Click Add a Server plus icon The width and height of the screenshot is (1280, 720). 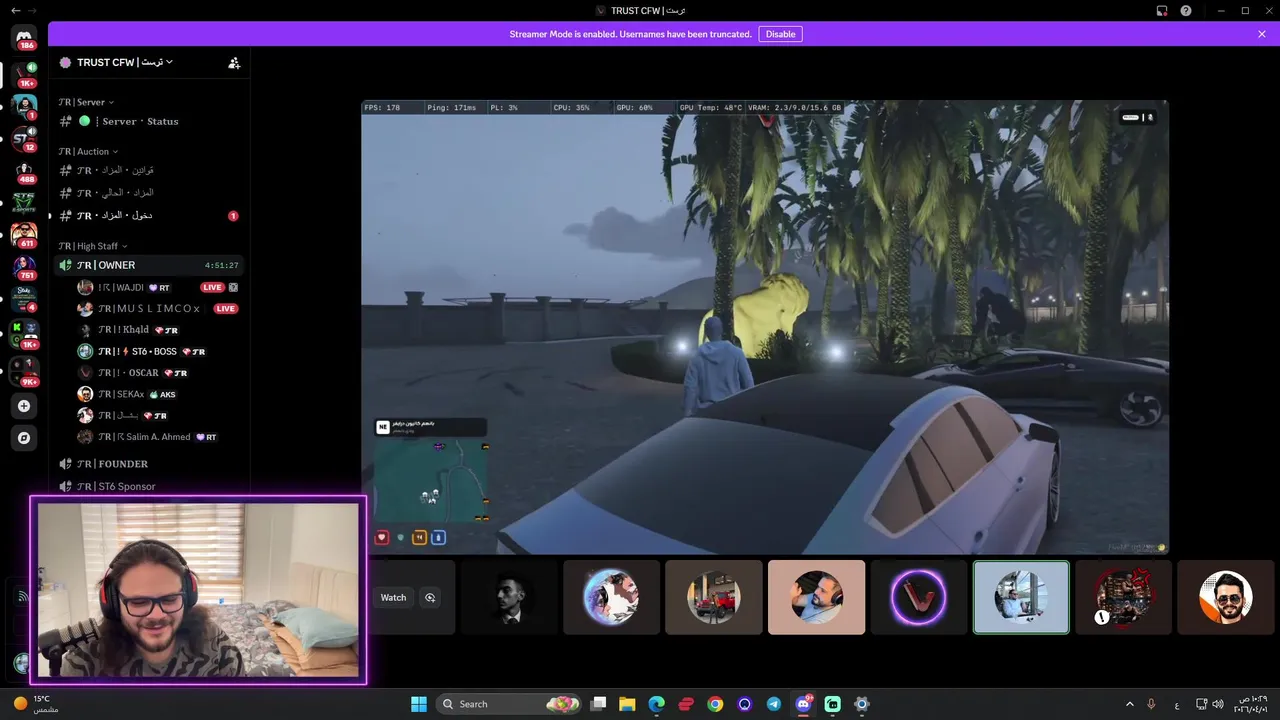click(x=24, y=406)
